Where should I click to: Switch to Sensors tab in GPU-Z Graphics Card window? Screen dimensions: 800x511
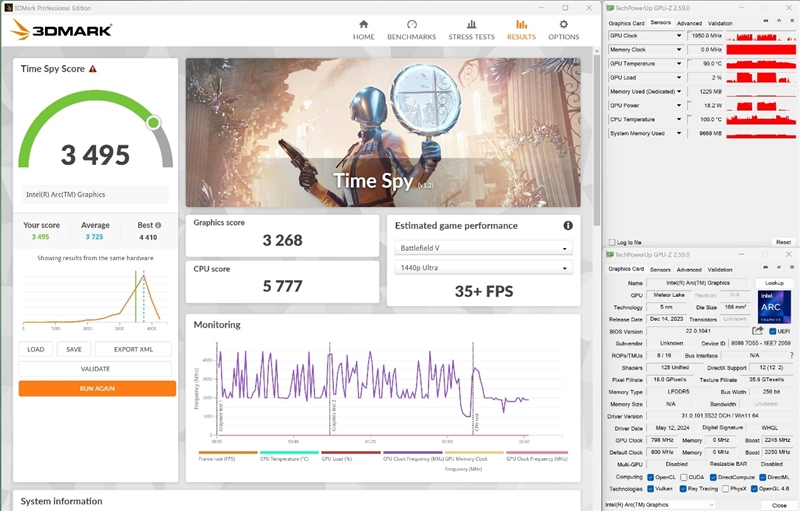[x=660, y=269]
